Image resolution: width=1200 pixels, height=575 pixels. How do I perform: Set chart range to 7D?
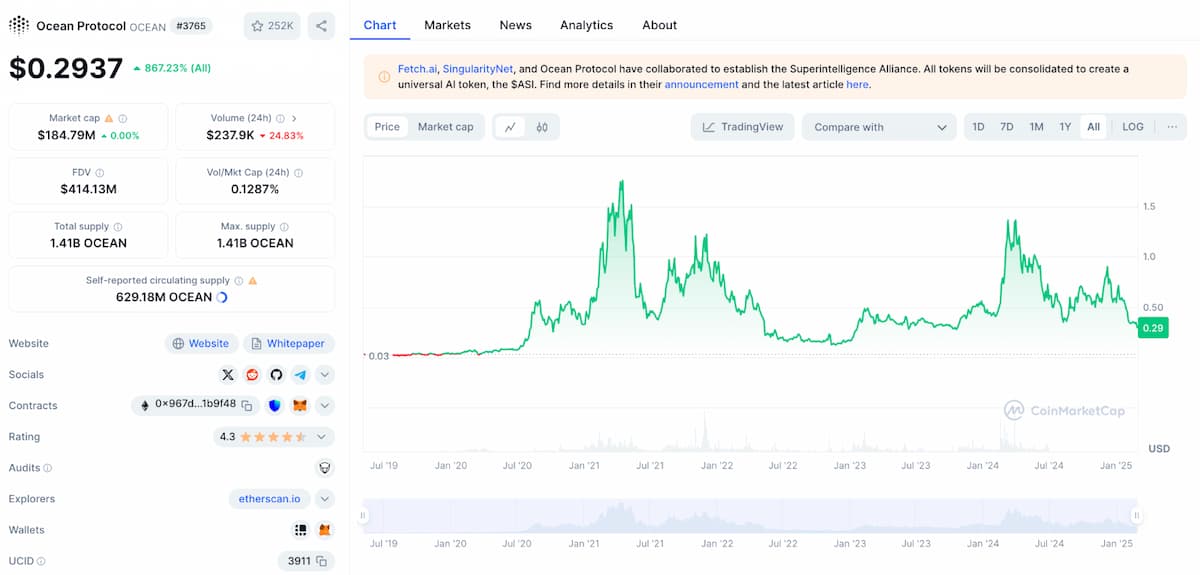pyautogui.click(x=1007, y=127)
